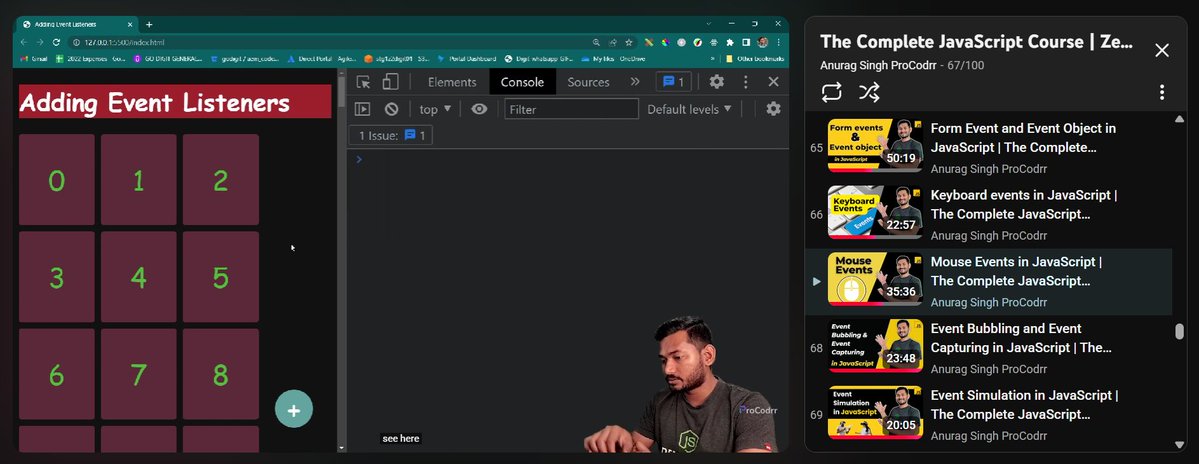Image resolution: width=1199 pixels, height=464 pixels.
Task: Open the Elements tab in DevTools
Action: tap(452, 82)
